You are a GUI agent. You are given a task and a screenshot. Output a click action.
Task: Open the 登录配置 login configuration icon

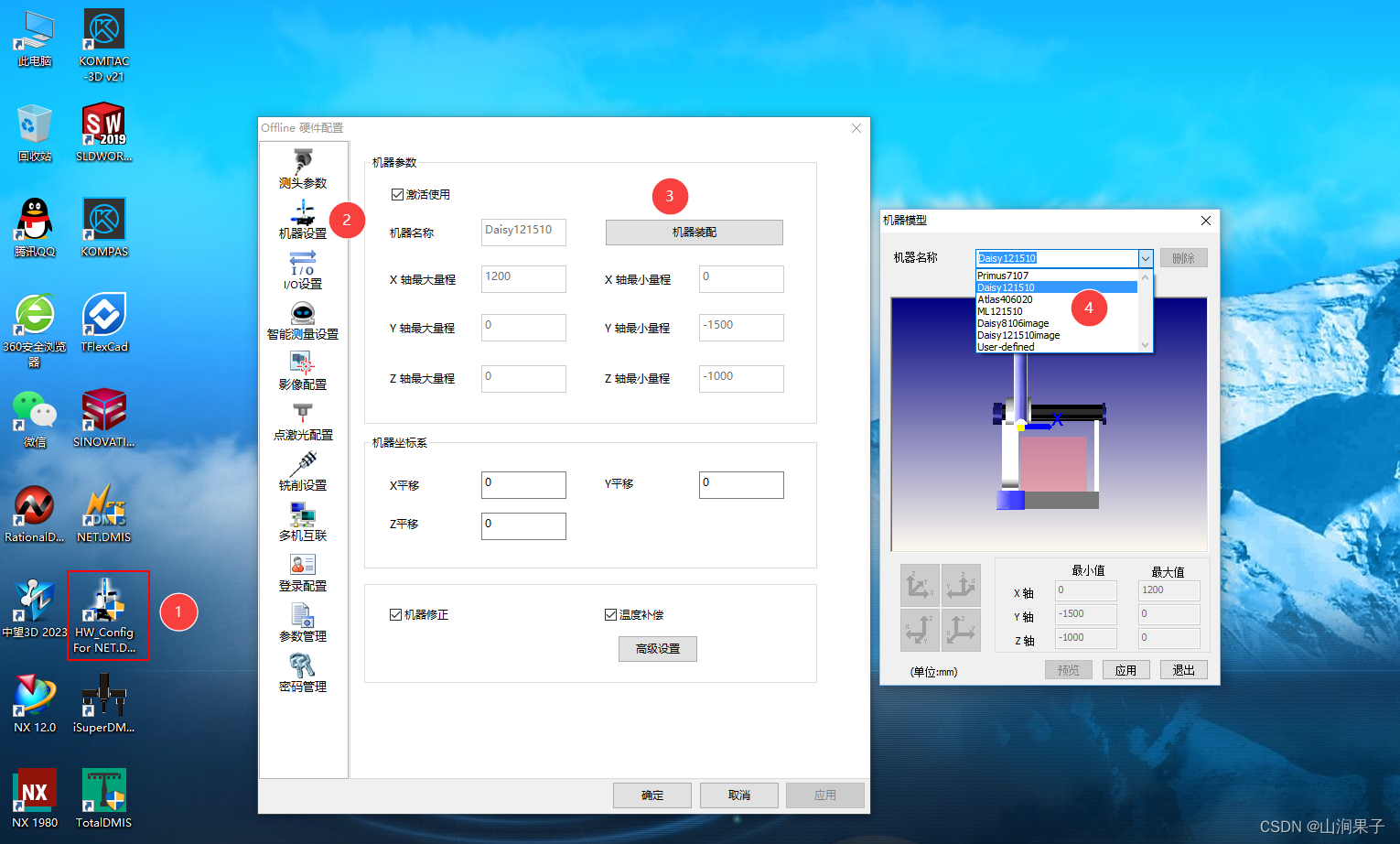pyautogui.click(x=302, y=572)
